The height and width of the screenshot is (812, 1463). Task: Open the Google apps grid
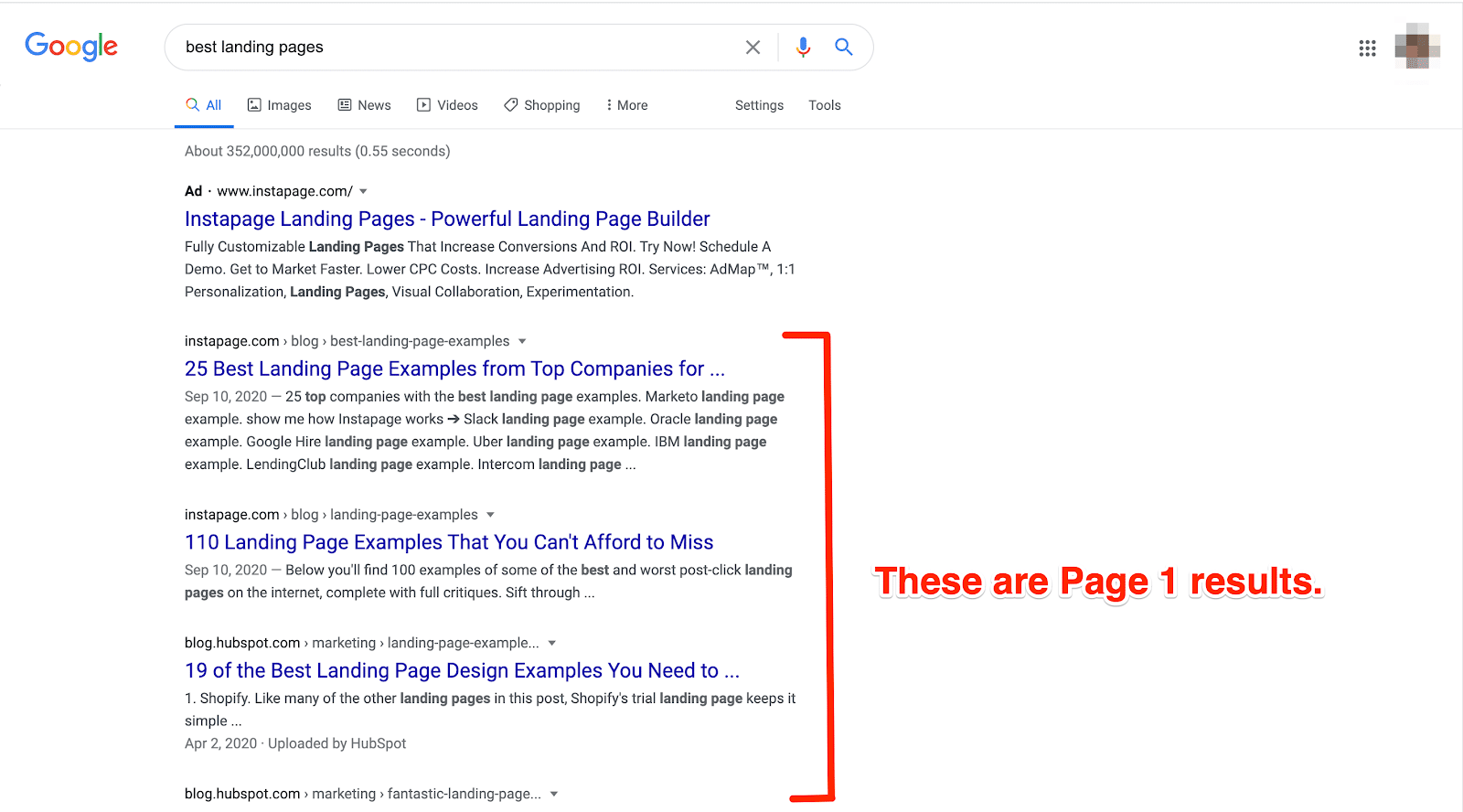(1367, 48)
